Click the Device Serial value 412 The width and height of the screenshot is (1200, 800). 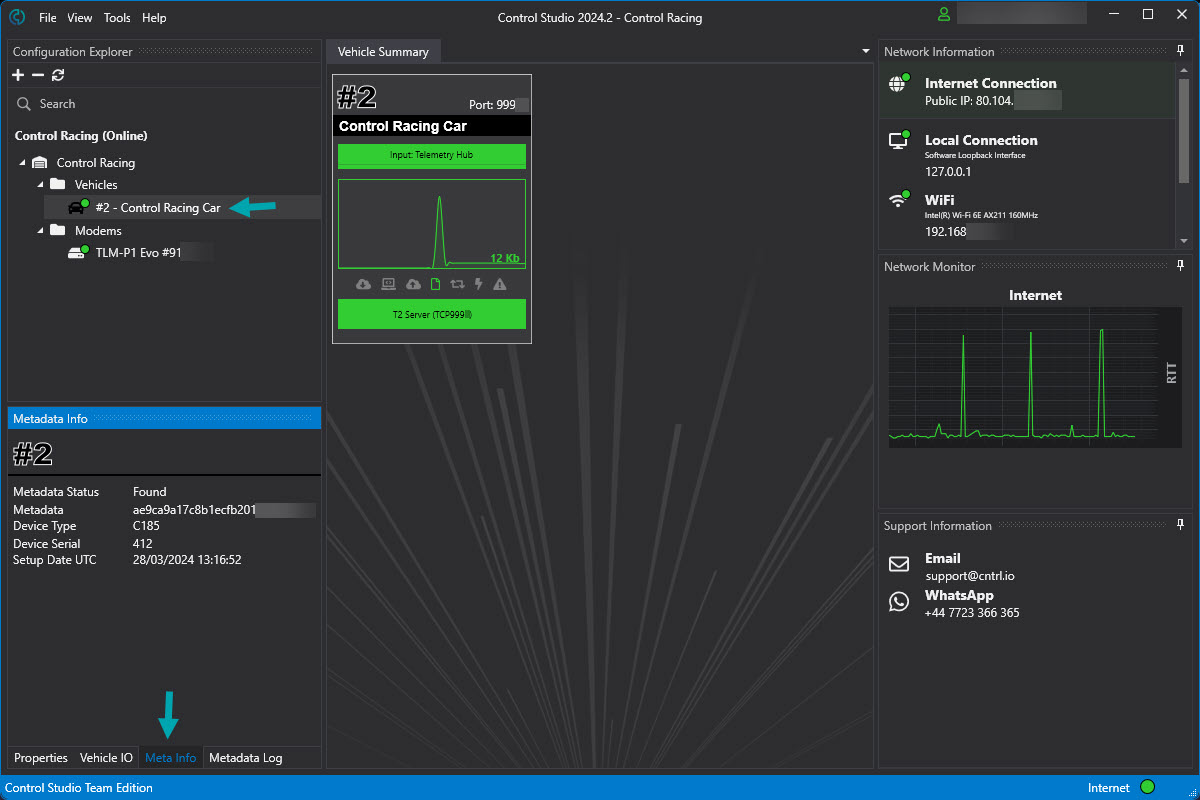[x=143, y=543]
